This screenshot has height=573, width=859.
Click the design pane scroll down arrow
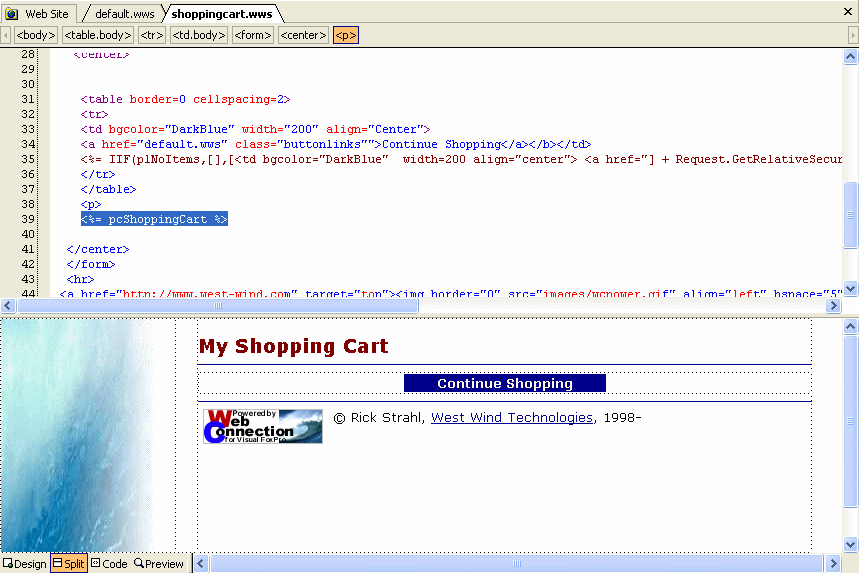click(x=850, y=544)
